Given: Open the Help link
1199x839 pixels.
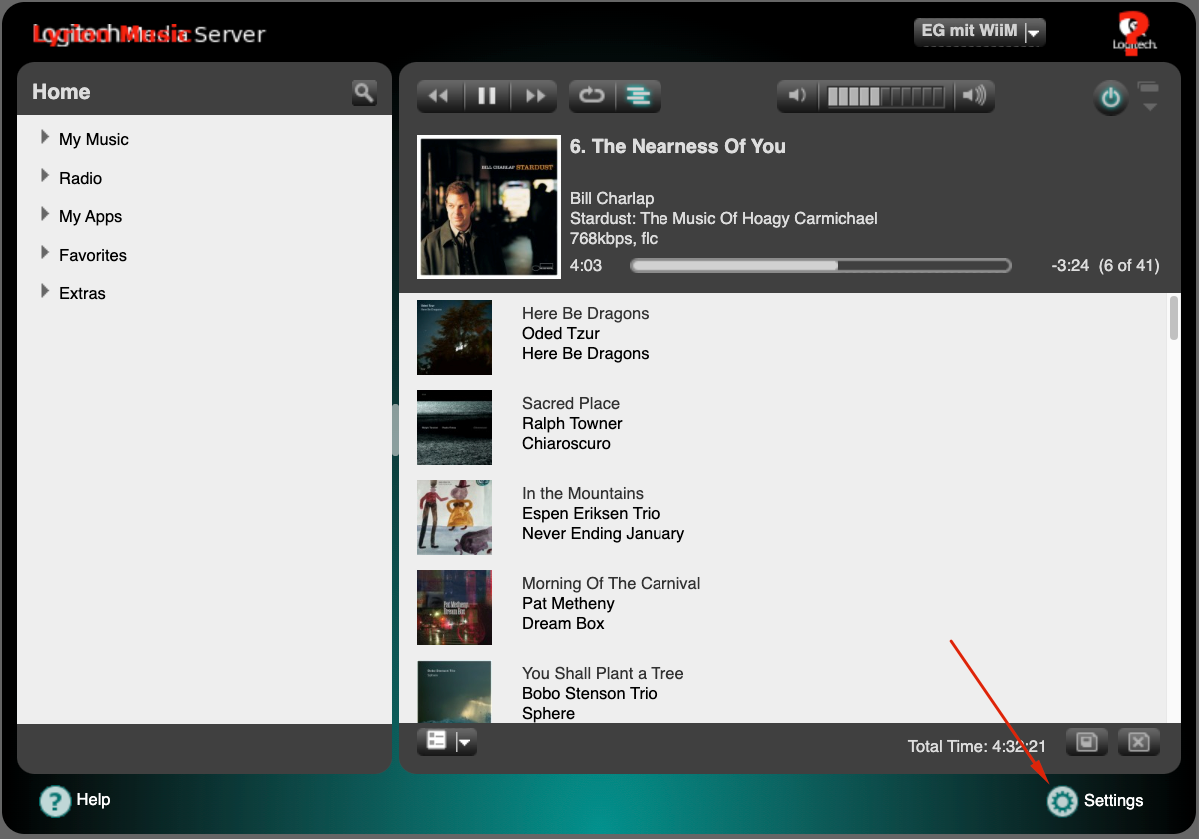Looking at the screenshot, I should click(x=75, y=800).
